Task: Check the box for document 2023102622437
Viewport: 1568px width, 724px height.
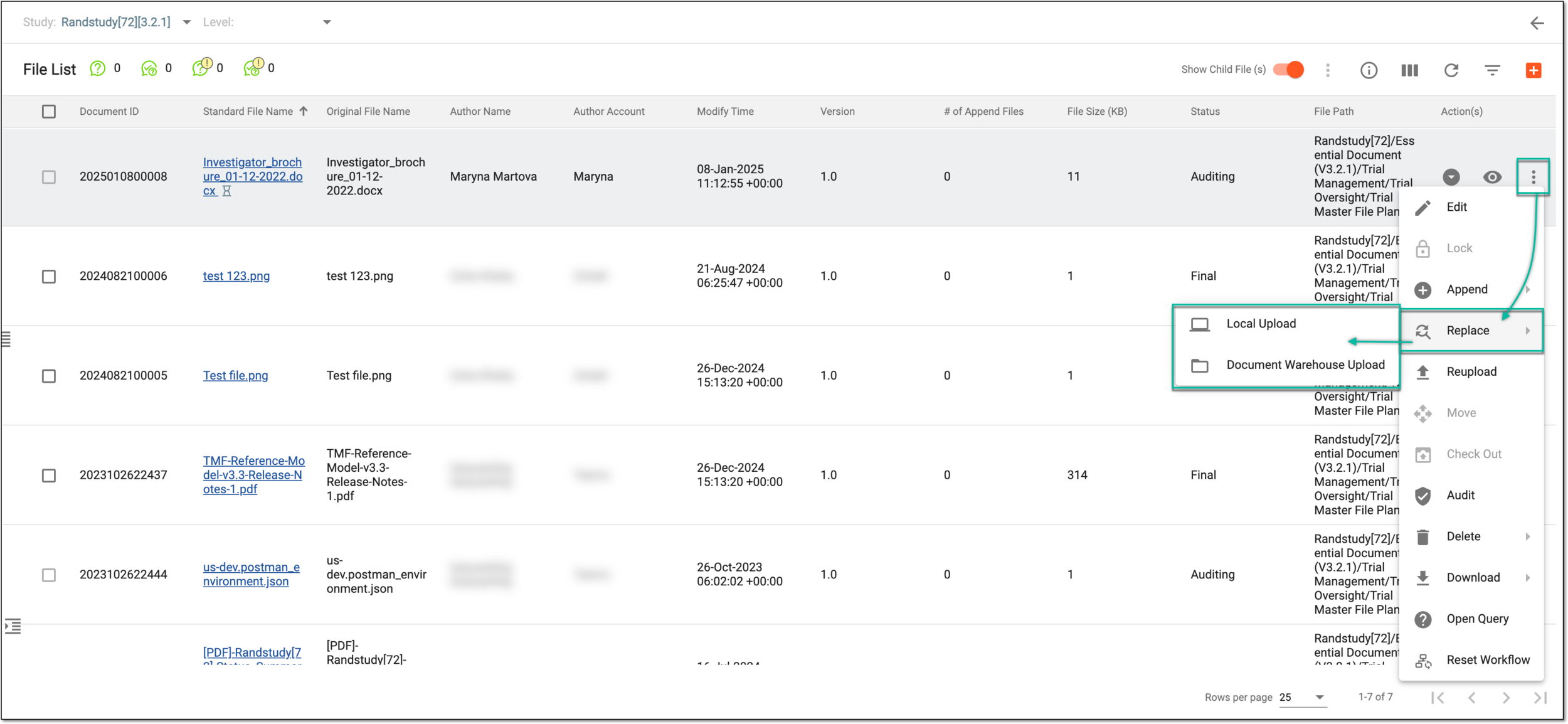Action: (x=49, y=476)
